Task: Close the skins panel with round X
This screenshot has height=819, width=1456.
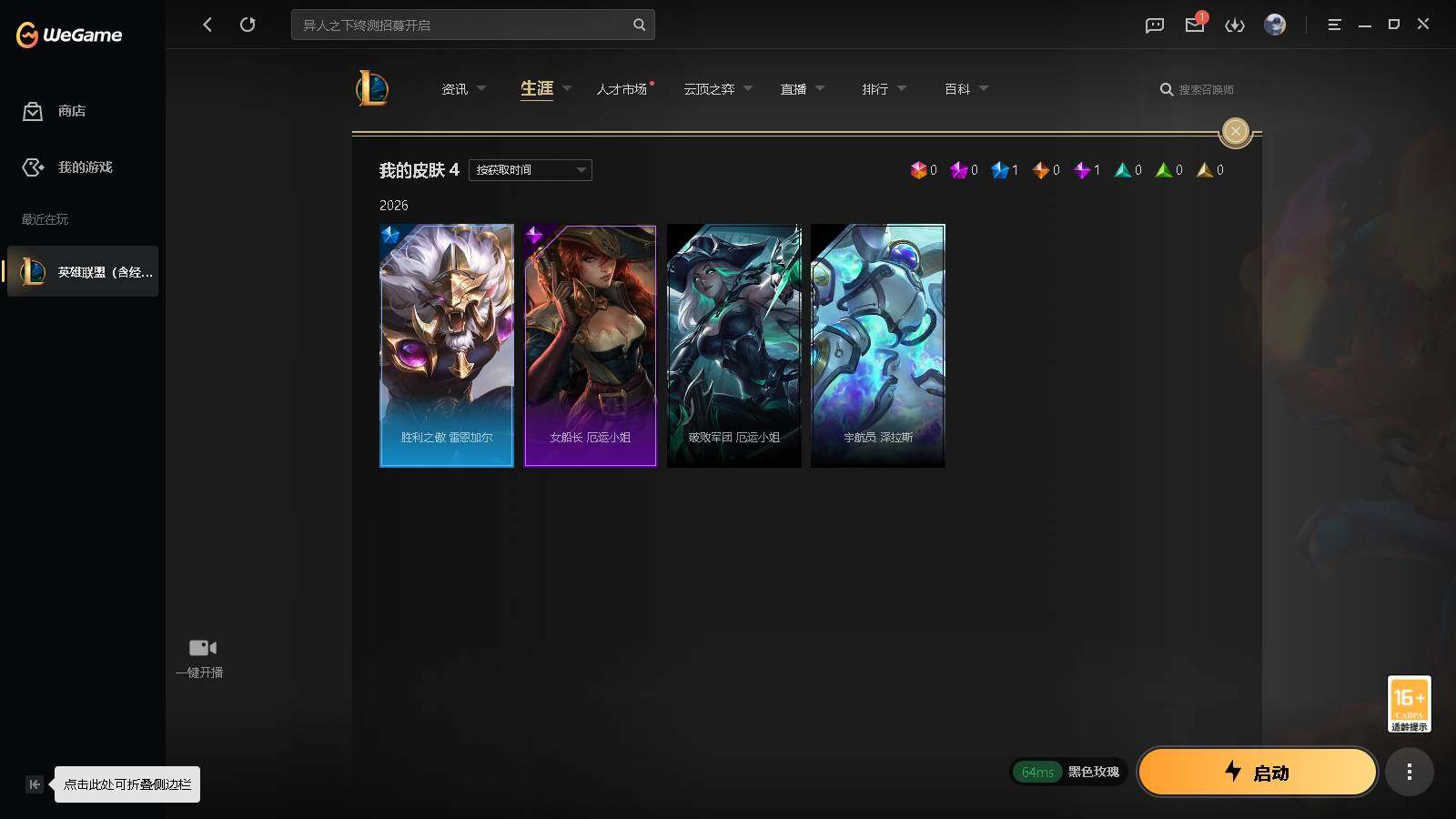Action: pyautogui.click(x=1236, y=131)
